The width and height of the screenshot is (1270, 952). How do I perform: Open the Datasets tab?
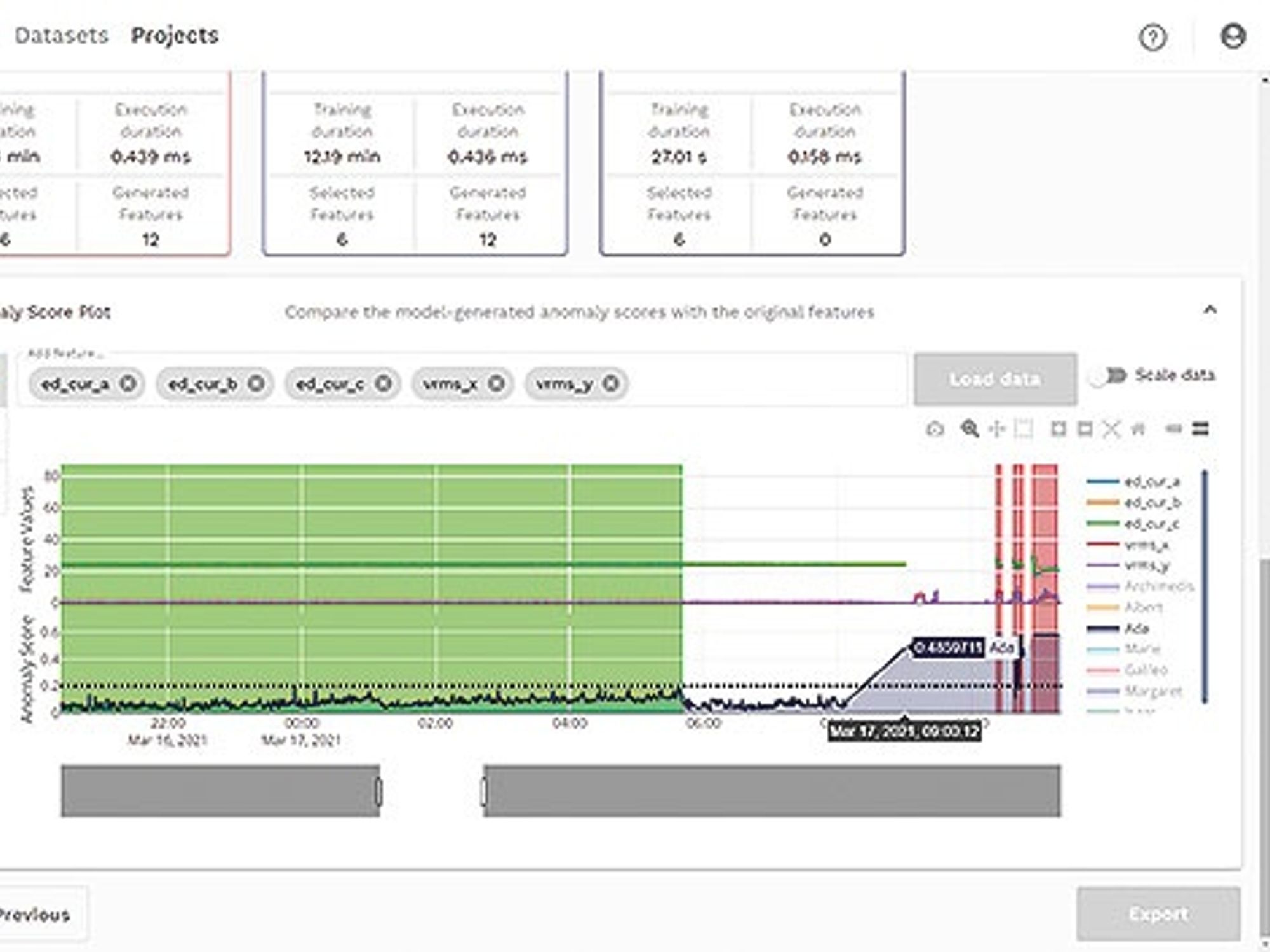pyautogui.click(x=62, y=36)
